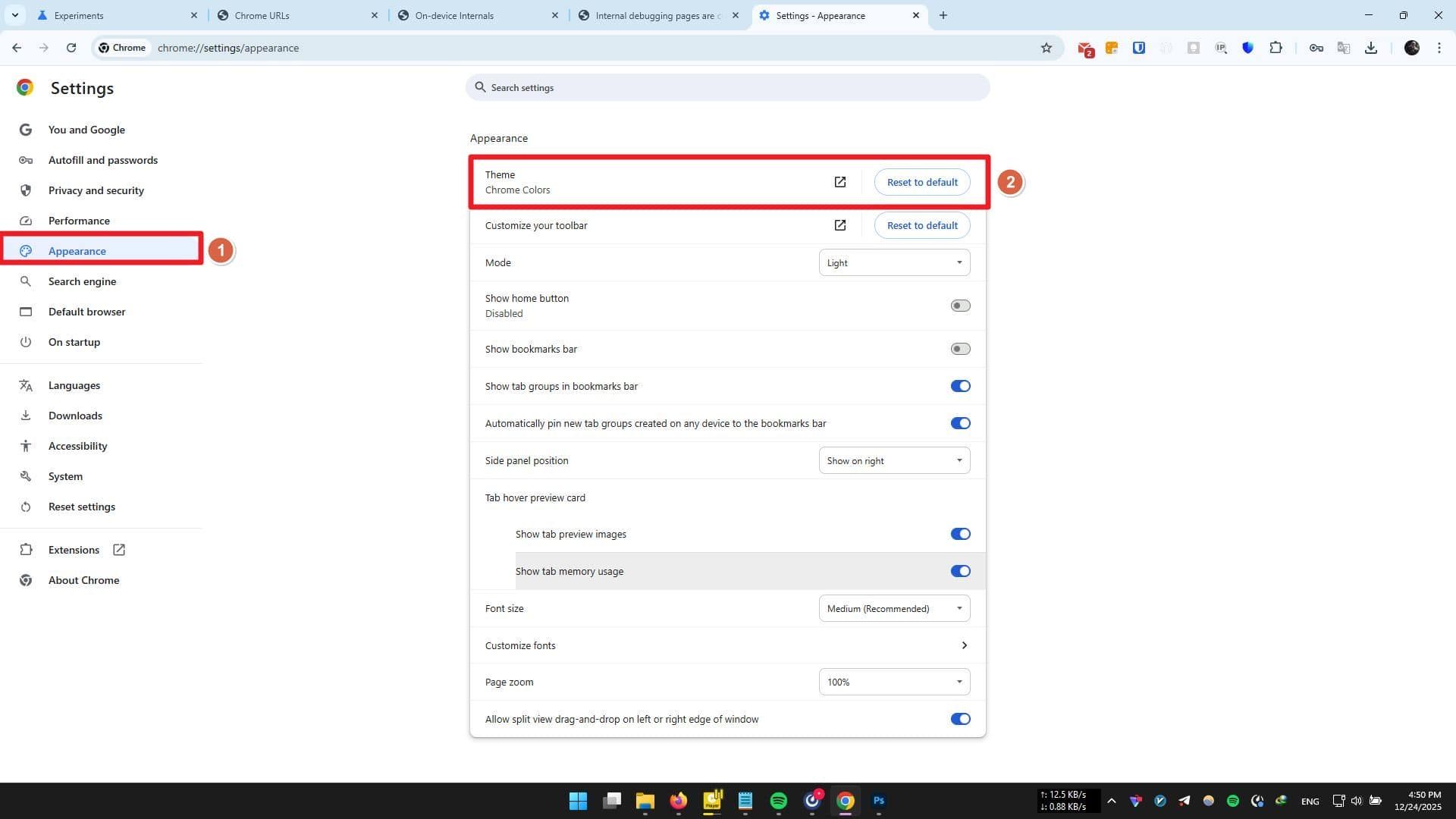Click the bookmark star icon in address bar
This screenshot has height=819, width=1456.
click(x=1046, y=48)
